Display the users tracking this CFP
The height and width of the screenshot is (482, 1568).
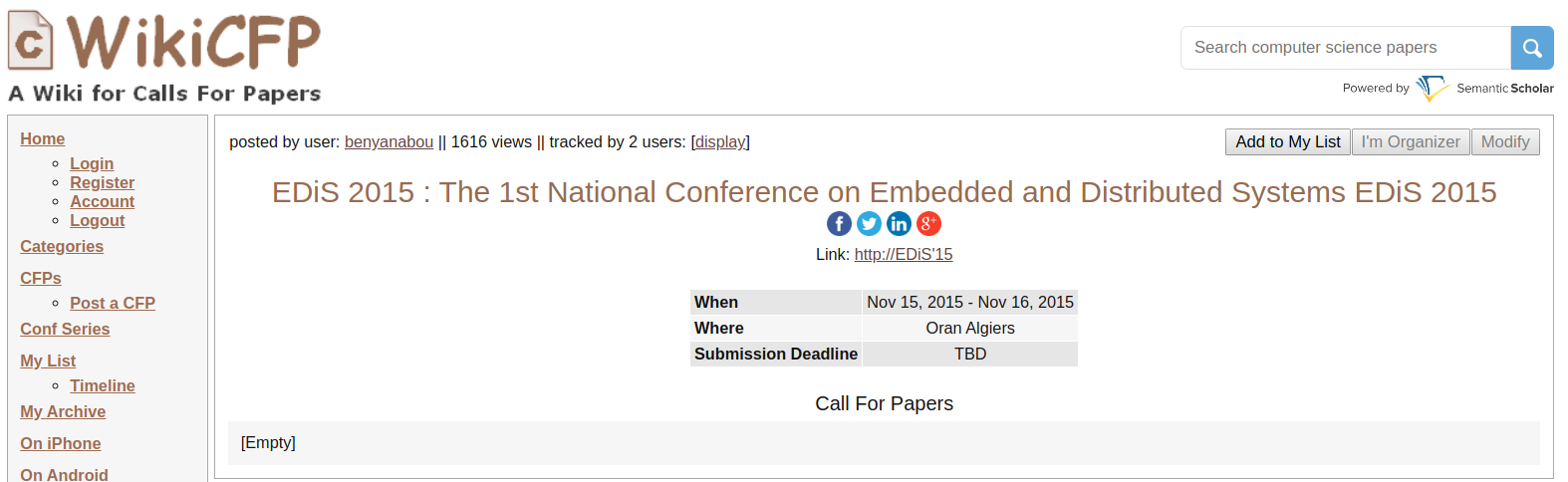coord(719,142)
